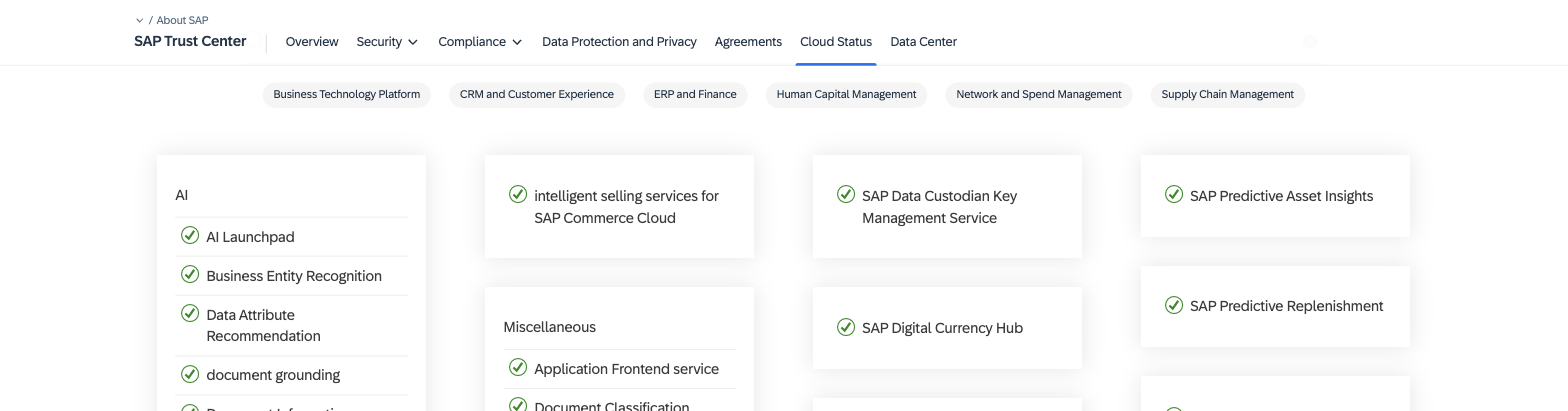This screenshot has width=1568, height=411.
Task: Click the Application Frontend service status check icon
Action: [518, 367]
